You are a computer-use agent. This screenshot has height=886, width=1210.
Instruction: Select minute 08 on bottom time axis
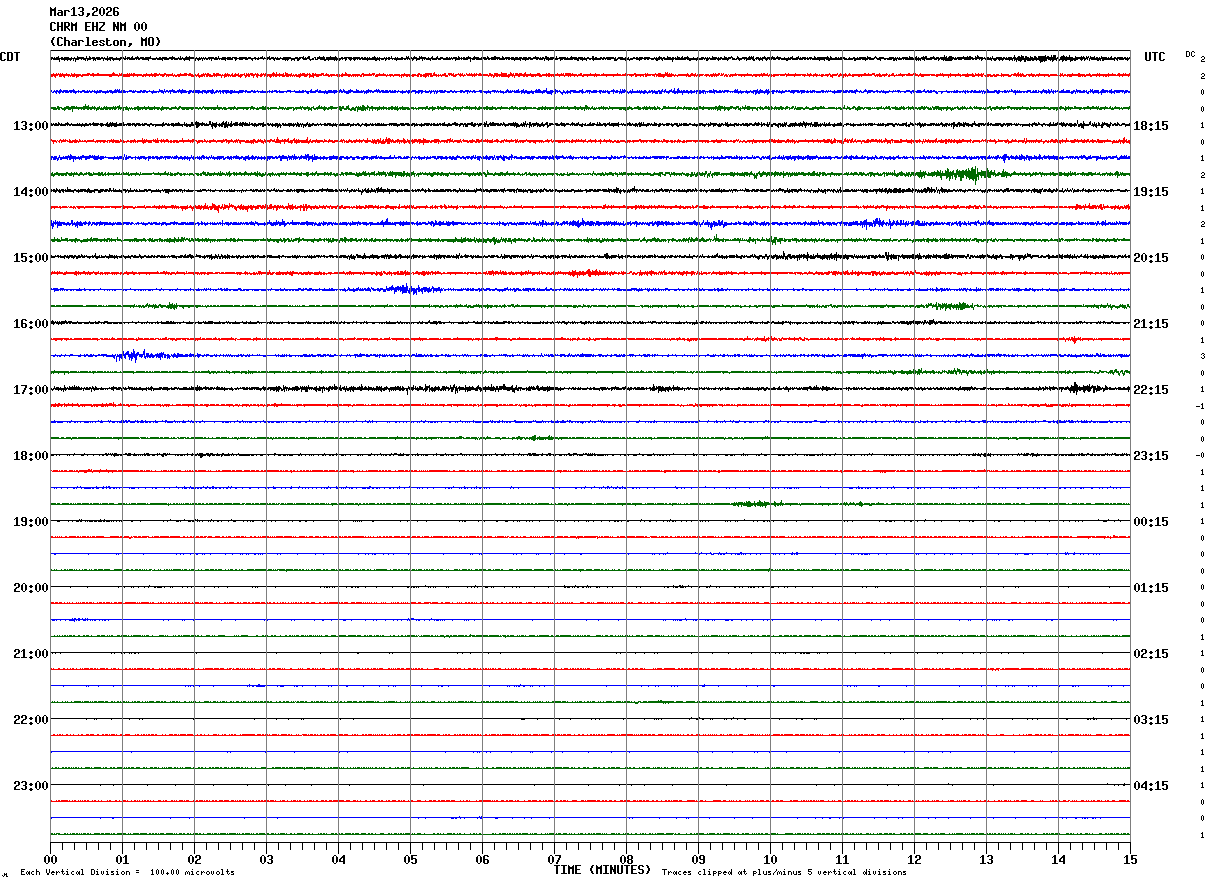[x=626, y=859]
